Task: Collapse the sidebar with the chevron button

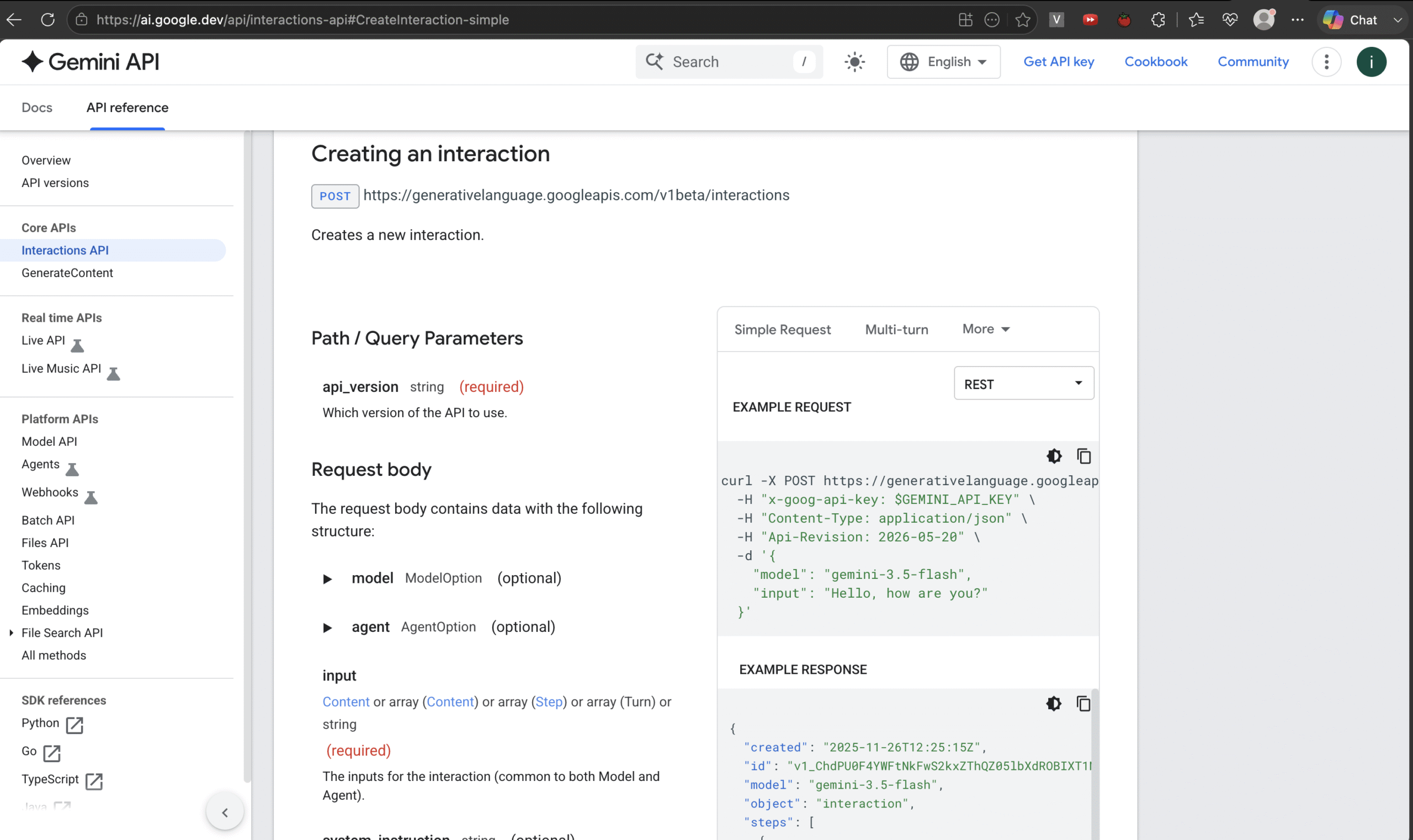Action: [x=225, y=813]
